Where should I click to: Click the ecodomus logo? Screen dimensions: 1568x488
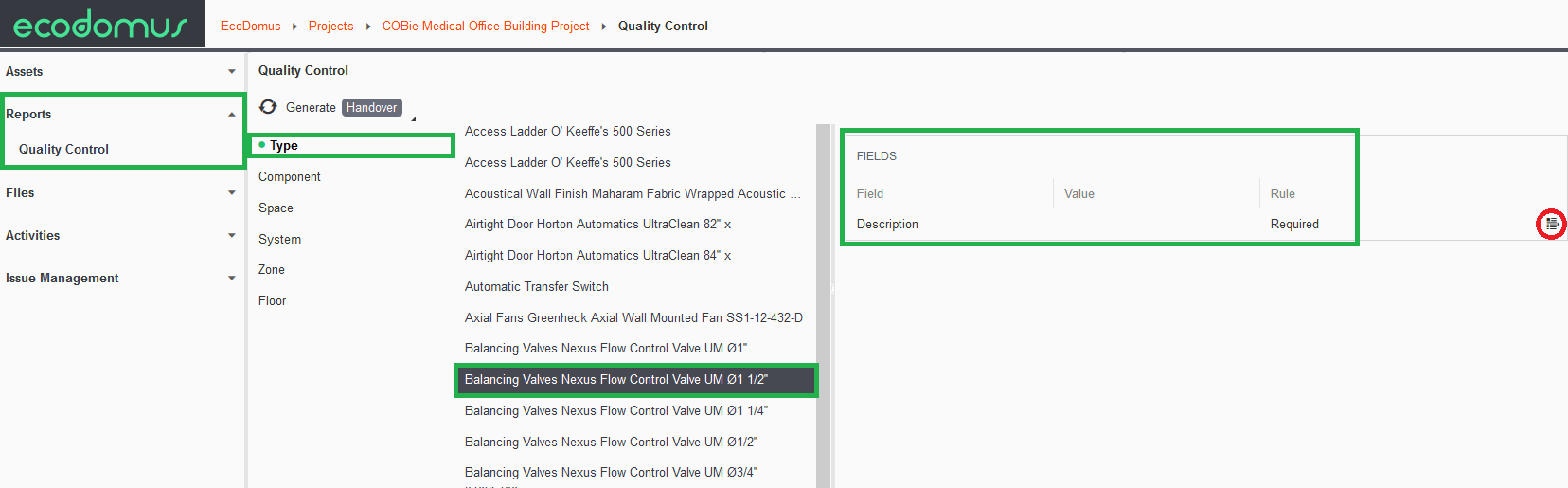(100, 25)
